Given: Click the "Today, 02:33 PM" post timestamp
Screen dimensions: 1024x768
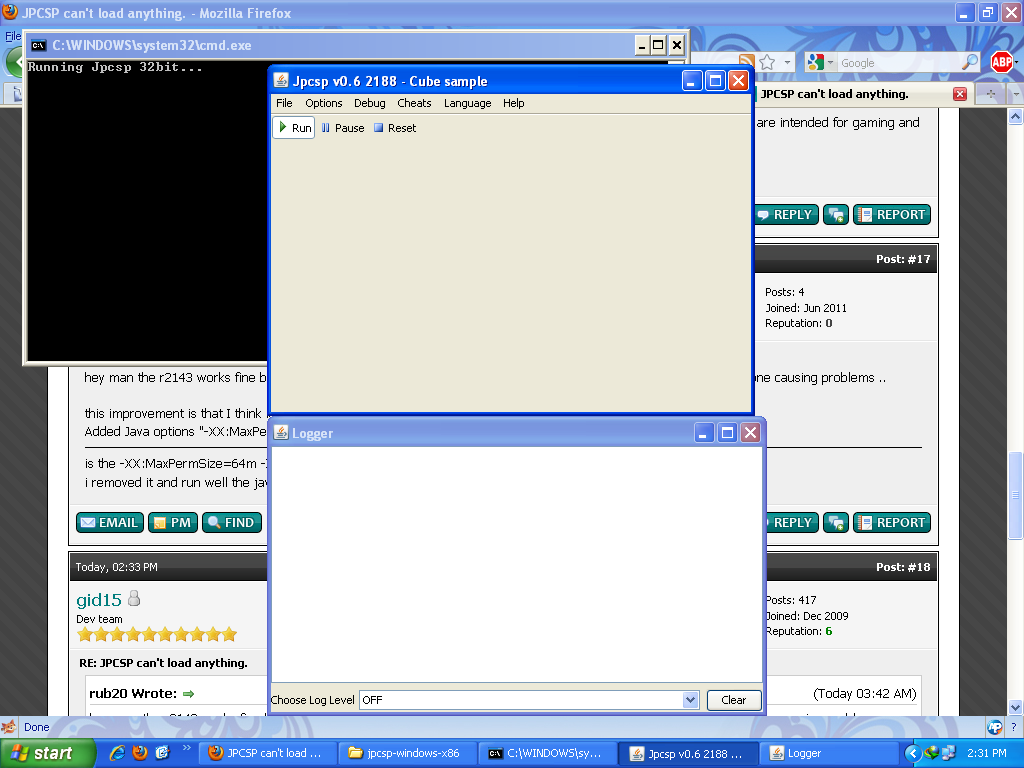Looking at the screenshot, I should point(116,567).
